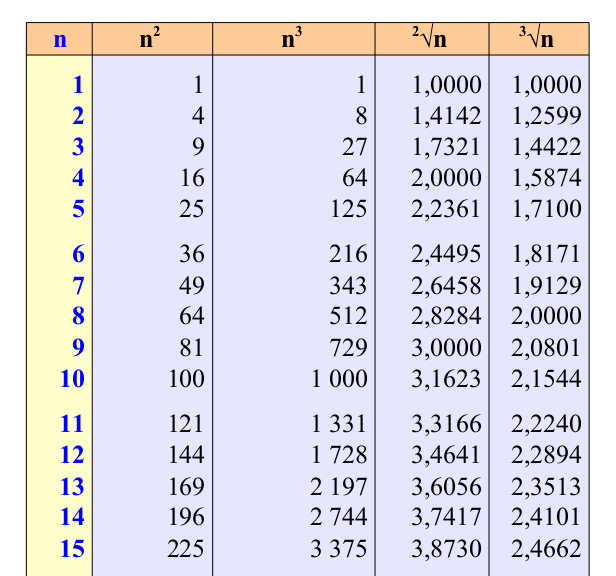616x576 pixels.
Task: Click the n³ column header
Action: [293, 39]
